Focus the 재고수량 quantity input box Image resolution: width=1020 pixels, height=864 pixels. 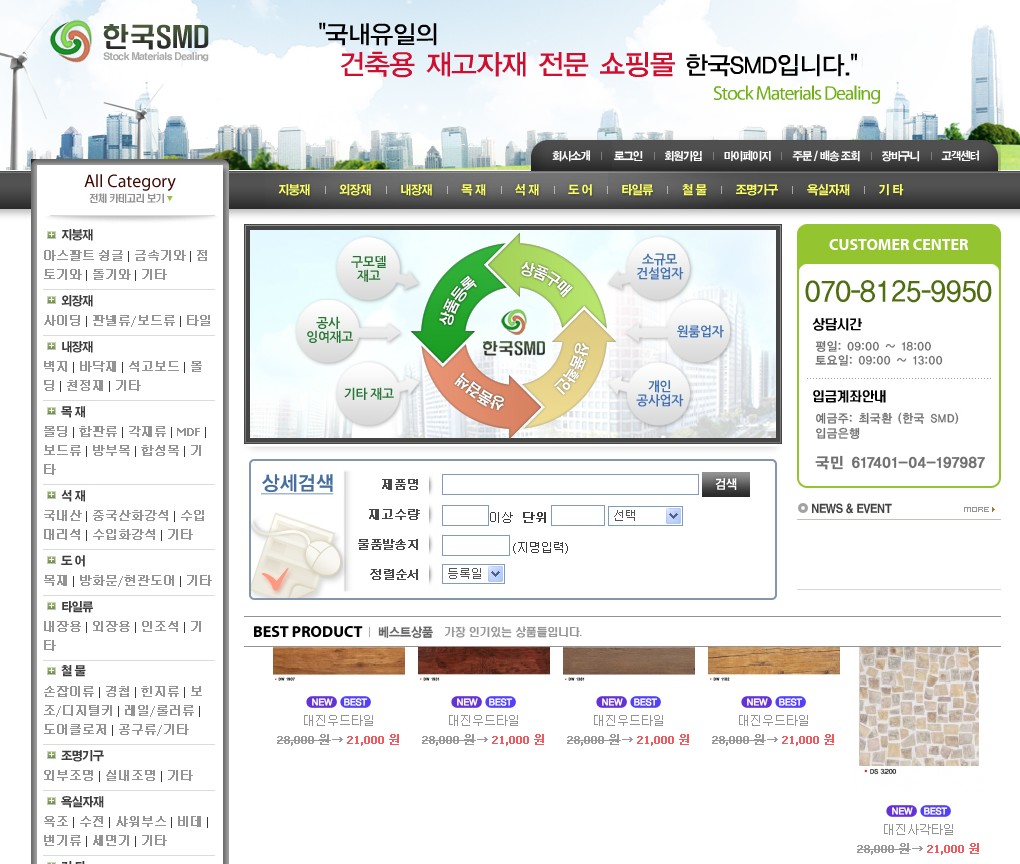(x=465, y=516)
